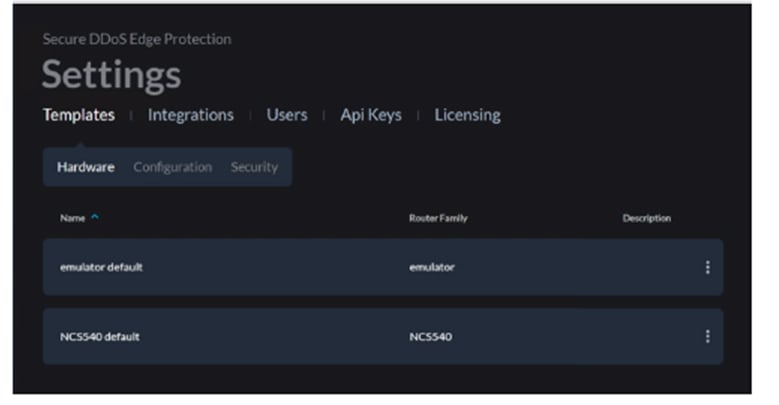Viewport: 779px width, 405px height.
Task: Click the Name column header text
Action: (x=72, y=218)
